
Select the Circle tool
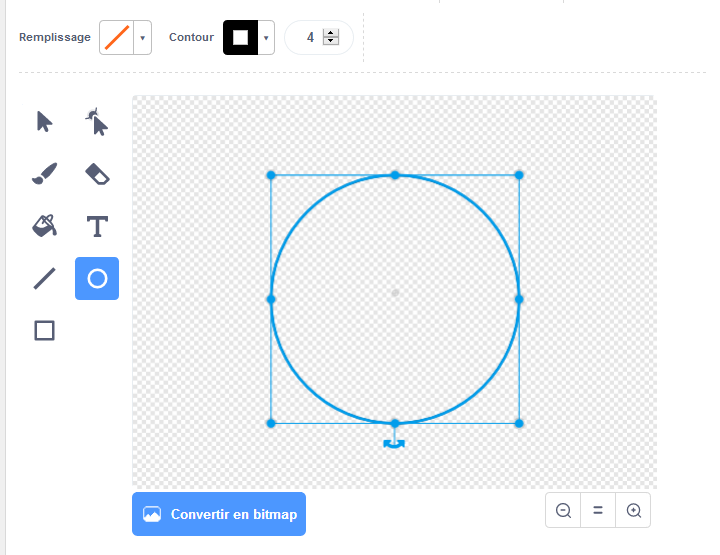coord(97,278)
